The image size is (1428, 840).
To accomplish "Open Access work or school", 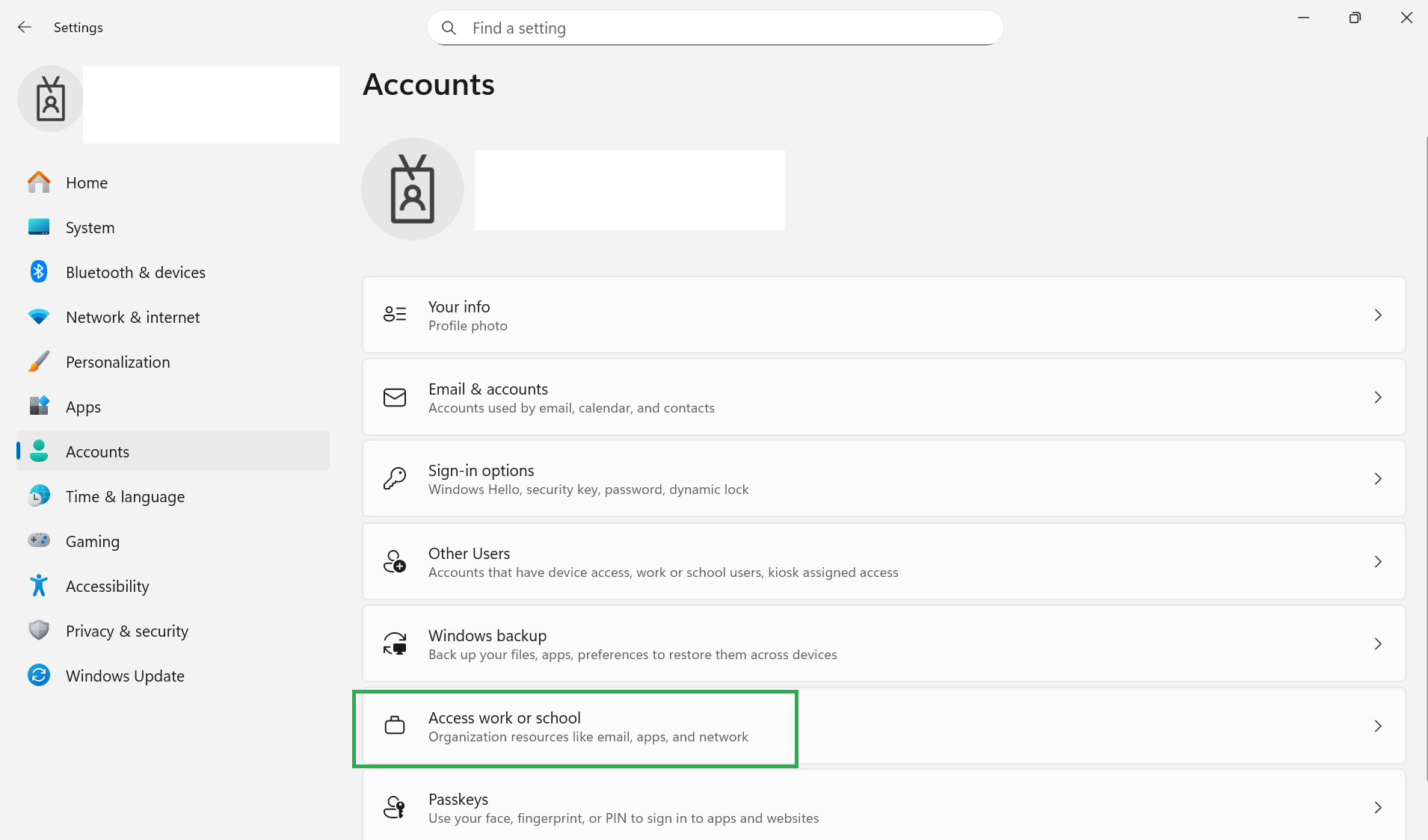I will [884, 726].
